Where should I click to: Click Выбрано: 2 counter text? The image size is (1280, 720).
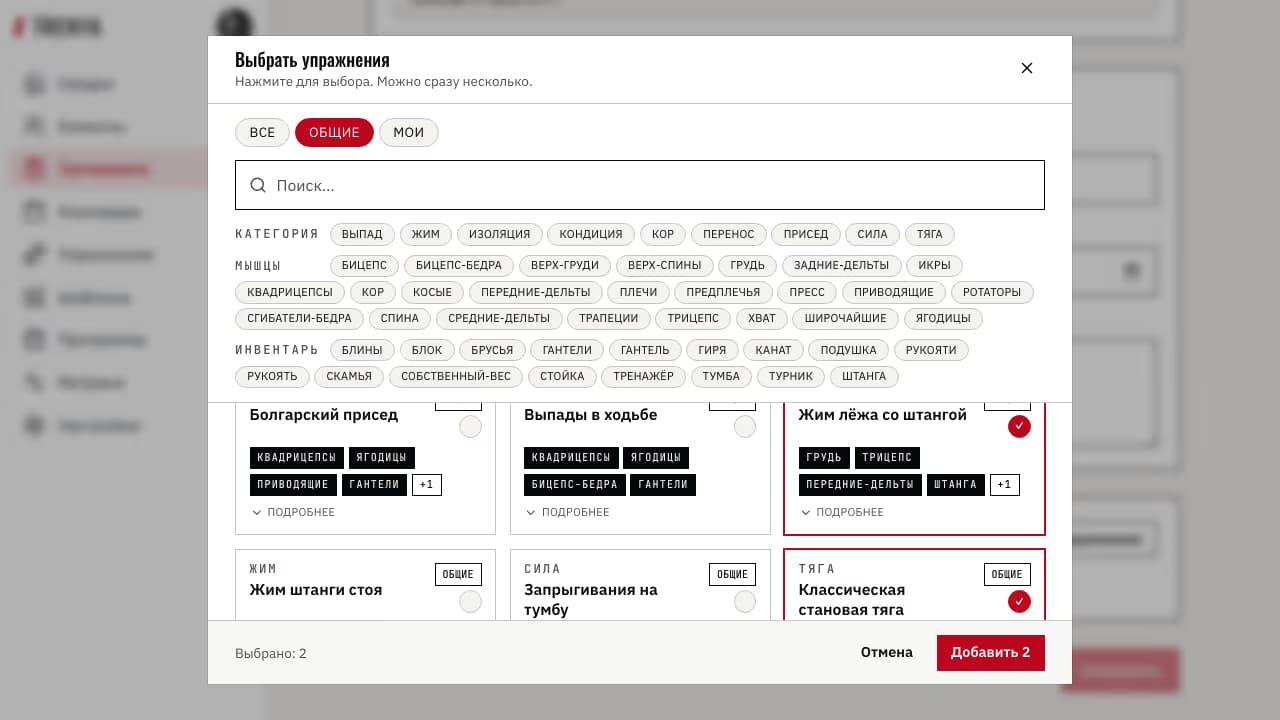pyautogui.click(x=271, y=653)
